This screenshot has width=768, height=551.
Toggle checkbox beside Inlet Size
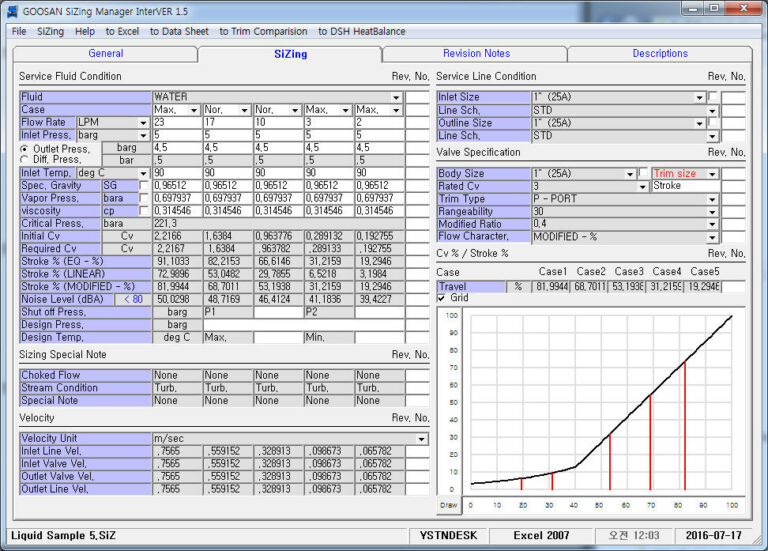click(x=713, y=96)
